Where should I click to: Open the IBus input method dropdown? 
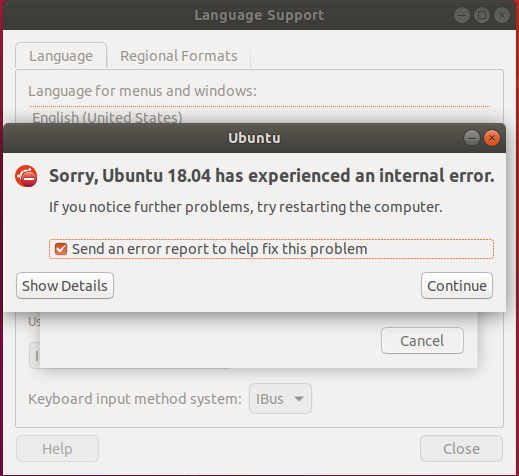(x=280, y=399)
